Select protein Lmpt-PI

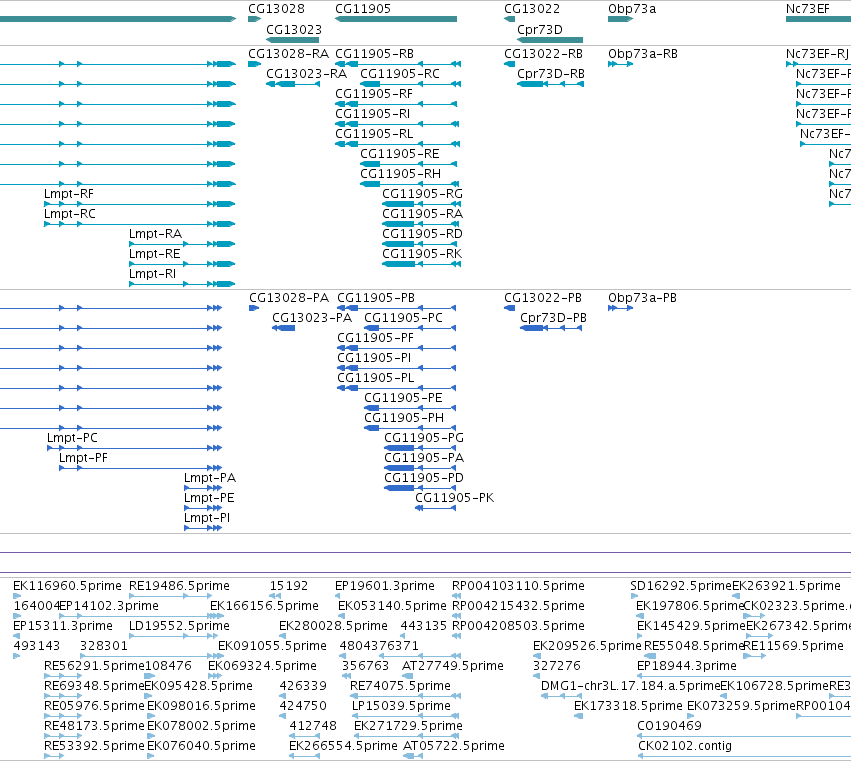coord(207,518)
